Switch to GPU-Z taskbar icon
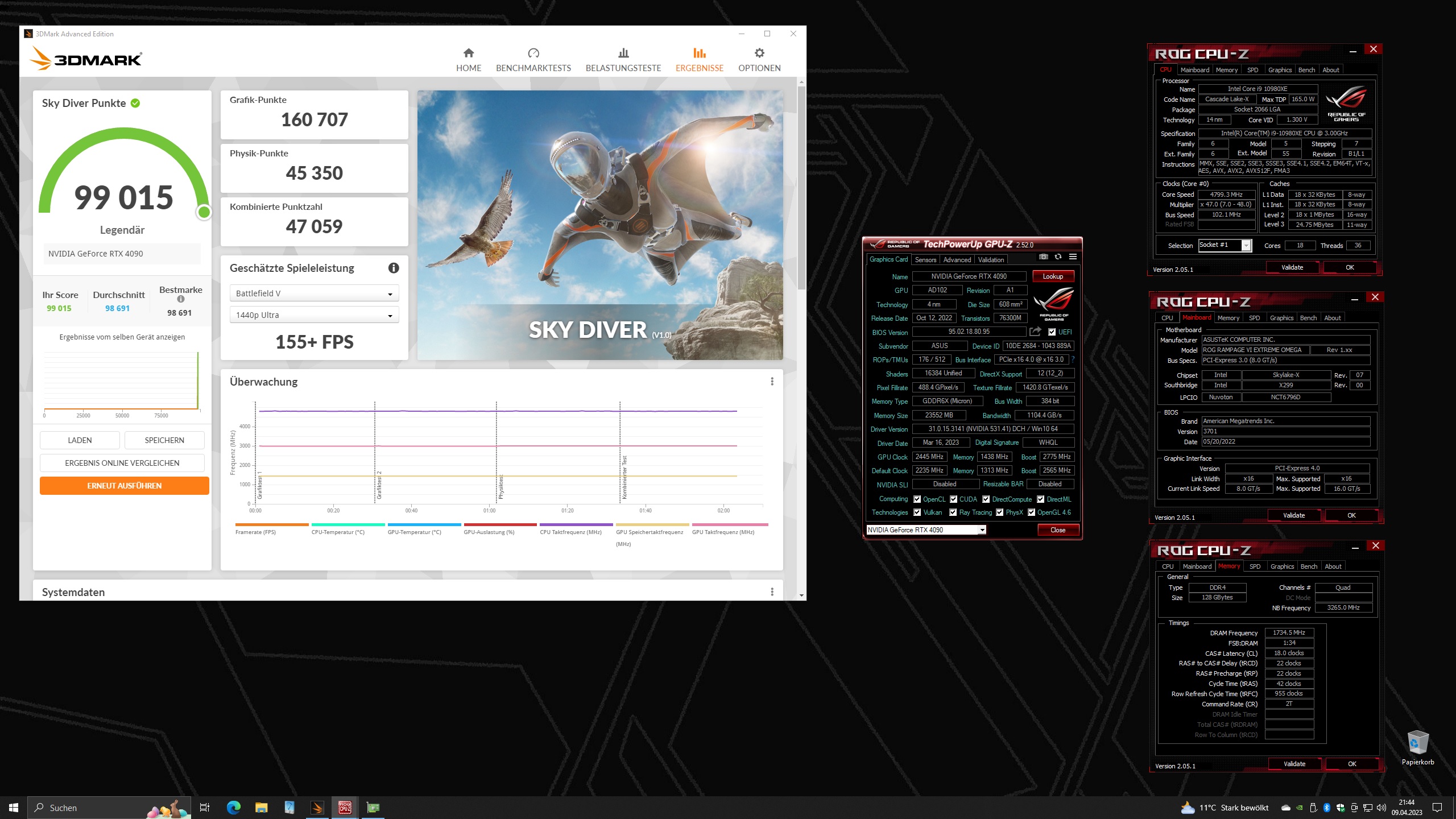 373,808
